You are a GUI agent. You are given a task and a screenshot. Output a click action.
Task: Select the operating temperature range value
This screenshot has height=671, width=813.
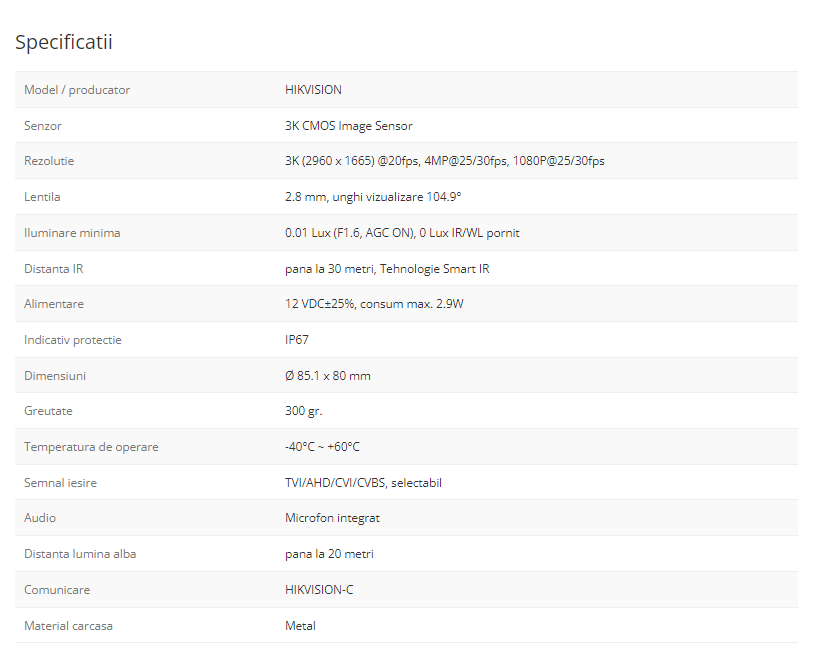[x=322, y=447]
